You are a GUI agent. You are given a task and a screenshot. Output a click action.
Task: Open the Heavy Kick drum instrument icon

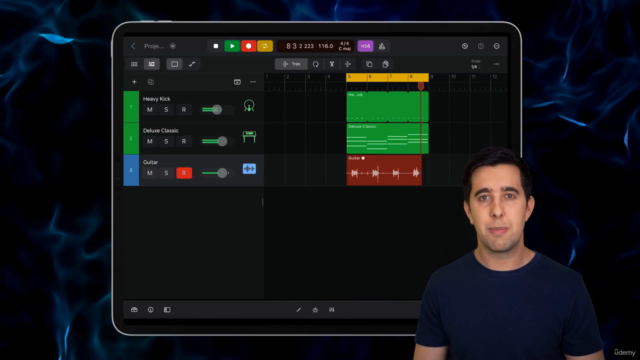click(249, 106)
